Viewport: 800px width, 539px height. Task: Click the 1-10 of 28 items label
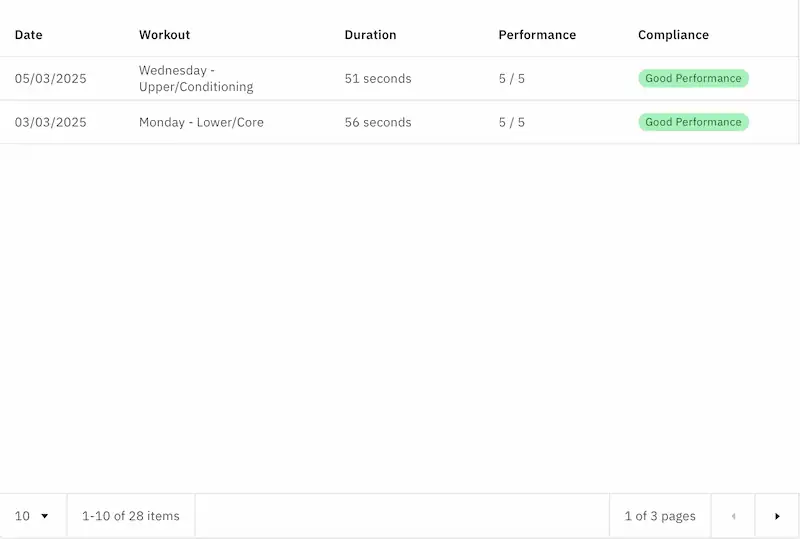pyautogui.click(x=131, y=516)
